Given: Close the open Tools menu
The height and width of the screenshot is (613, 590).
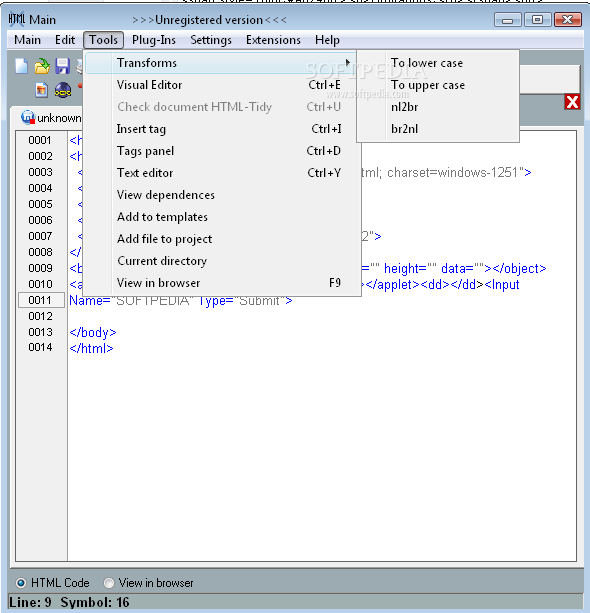Looking at the screenshot, I should point(103,40).
